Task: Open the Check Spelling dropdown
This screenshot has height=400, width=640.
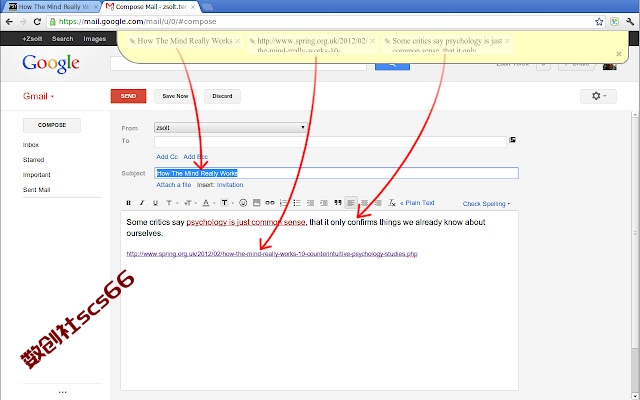Action: [486, 204]
